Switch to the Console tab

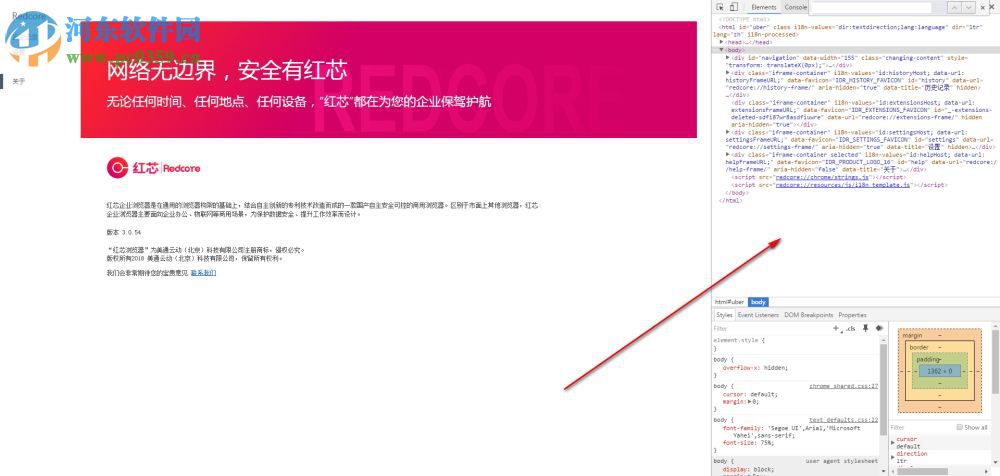point(795,7)
